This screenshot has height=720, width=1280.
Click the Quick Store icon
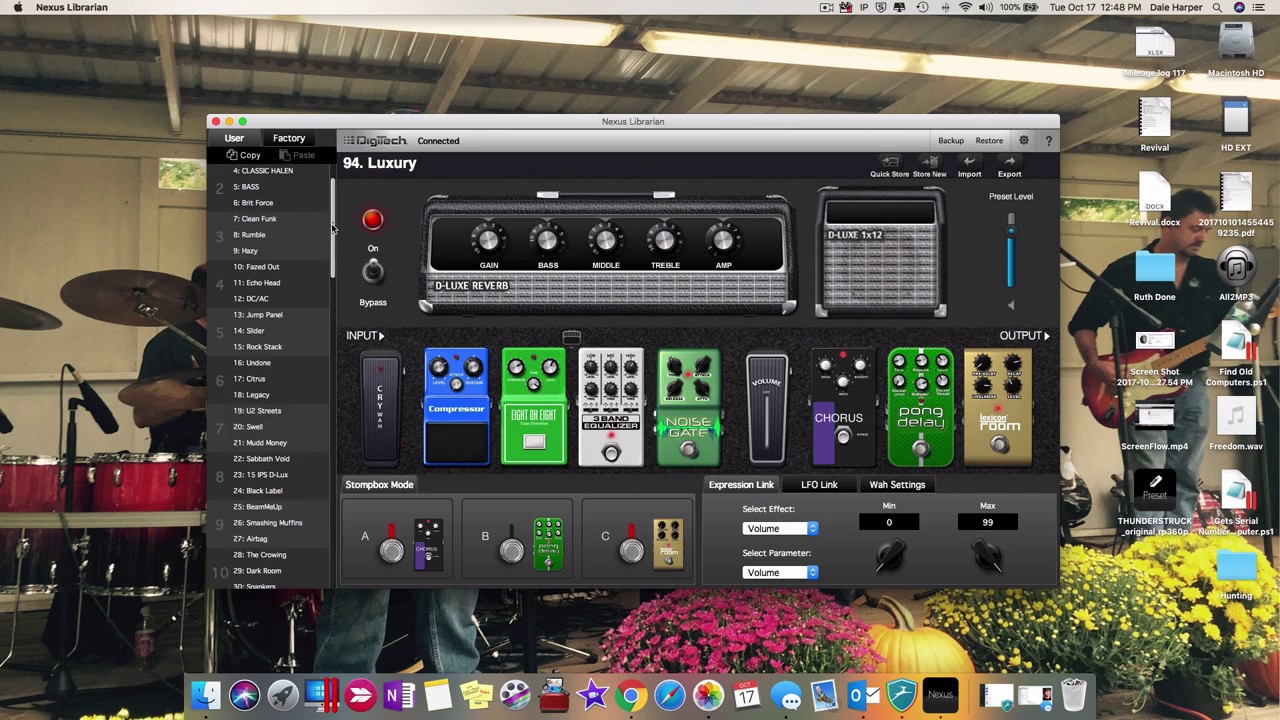[890, 161]
